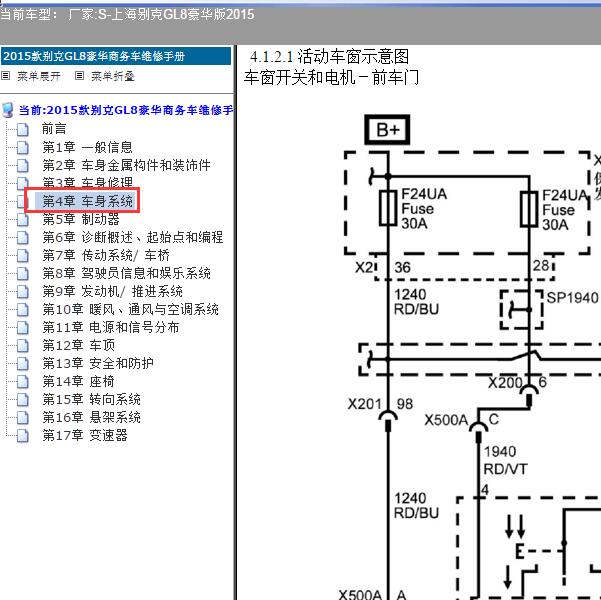Screen dimensions: 601x600
Task: Click the page icon next to 第7章
Action: tap(23, 256)
